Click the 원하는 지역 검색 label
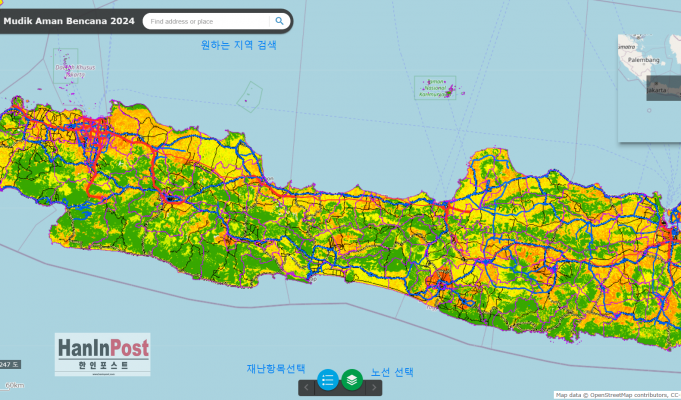 [x=238, y=45]
